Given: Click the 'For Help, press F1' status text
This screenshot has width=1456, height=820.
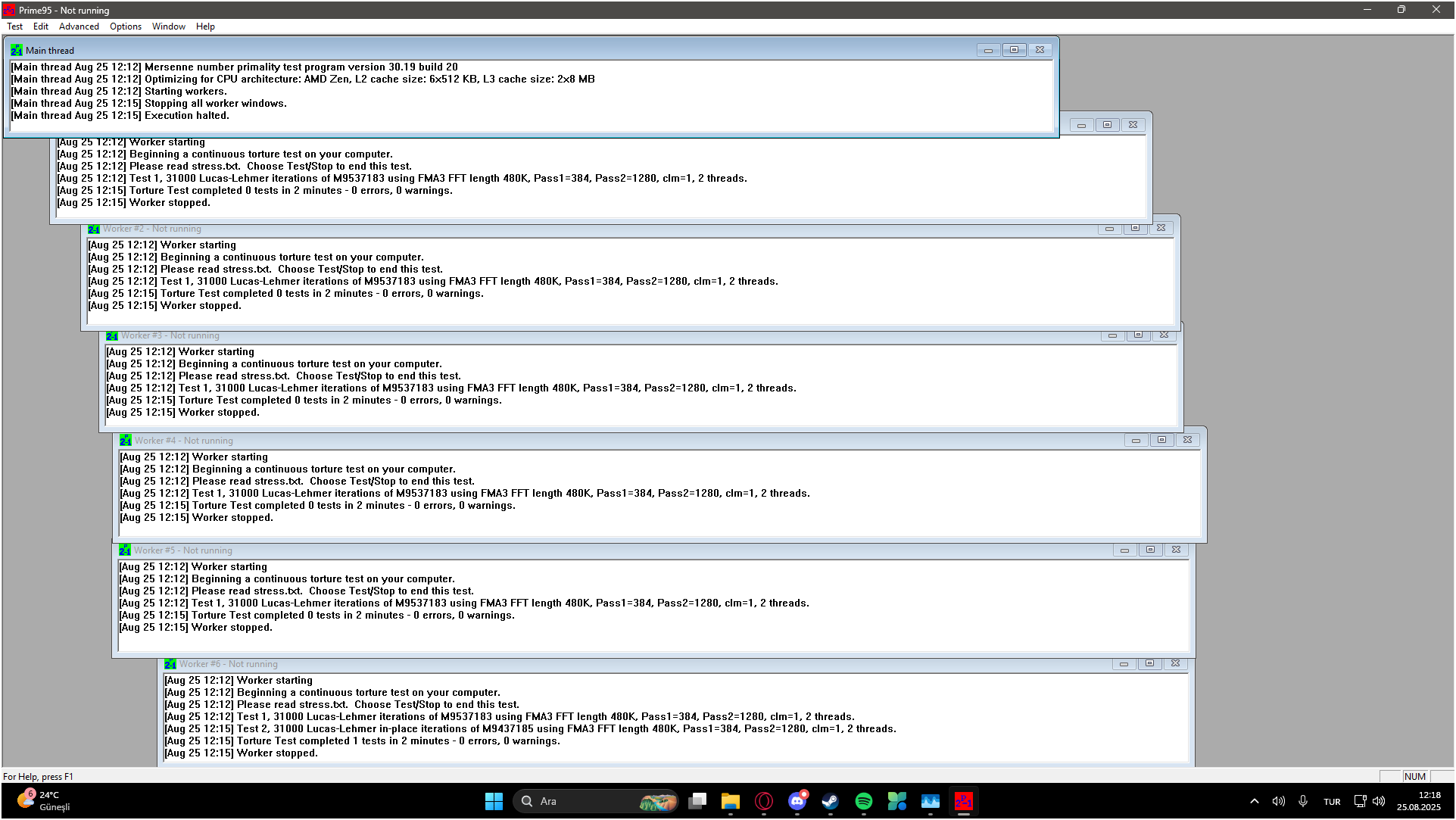Looking at the screenshot, I should pyautogui.click(x=38, y=777).
